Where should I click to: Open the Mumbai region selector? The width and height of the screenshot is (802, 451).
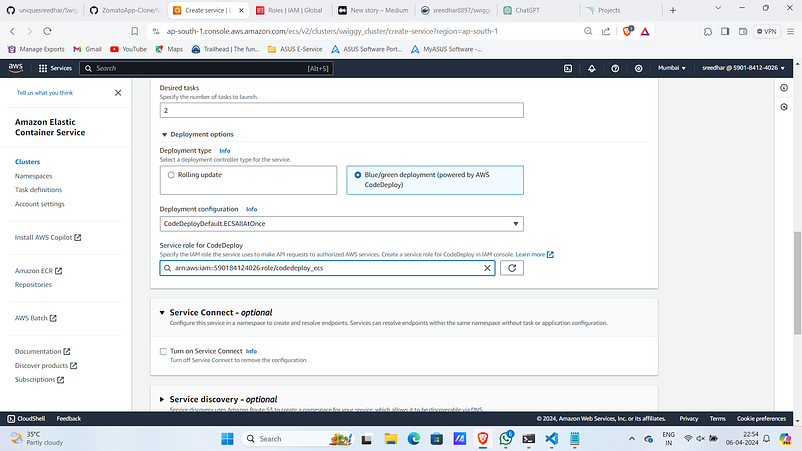(x=672, y=68)
